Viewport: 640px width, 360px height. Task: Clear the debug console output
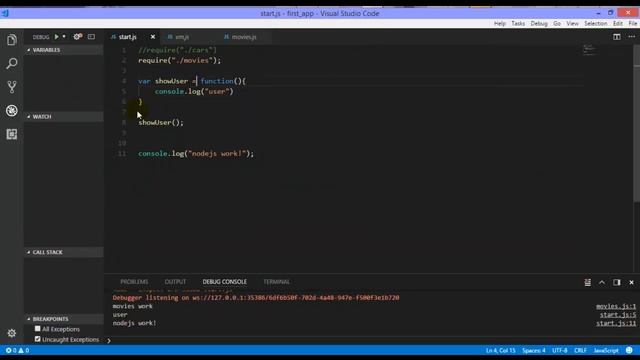tap(587, 282)
